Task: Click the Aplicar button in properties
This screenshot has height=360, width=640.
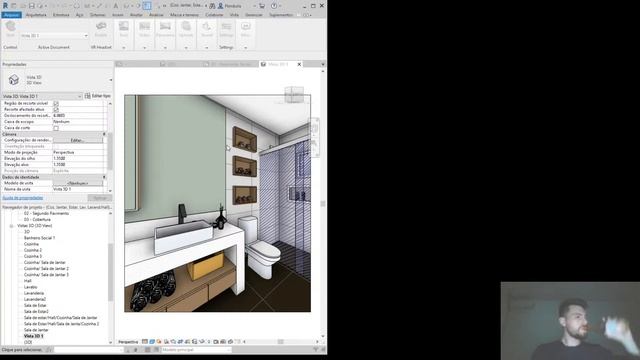Action: [100, 198]
